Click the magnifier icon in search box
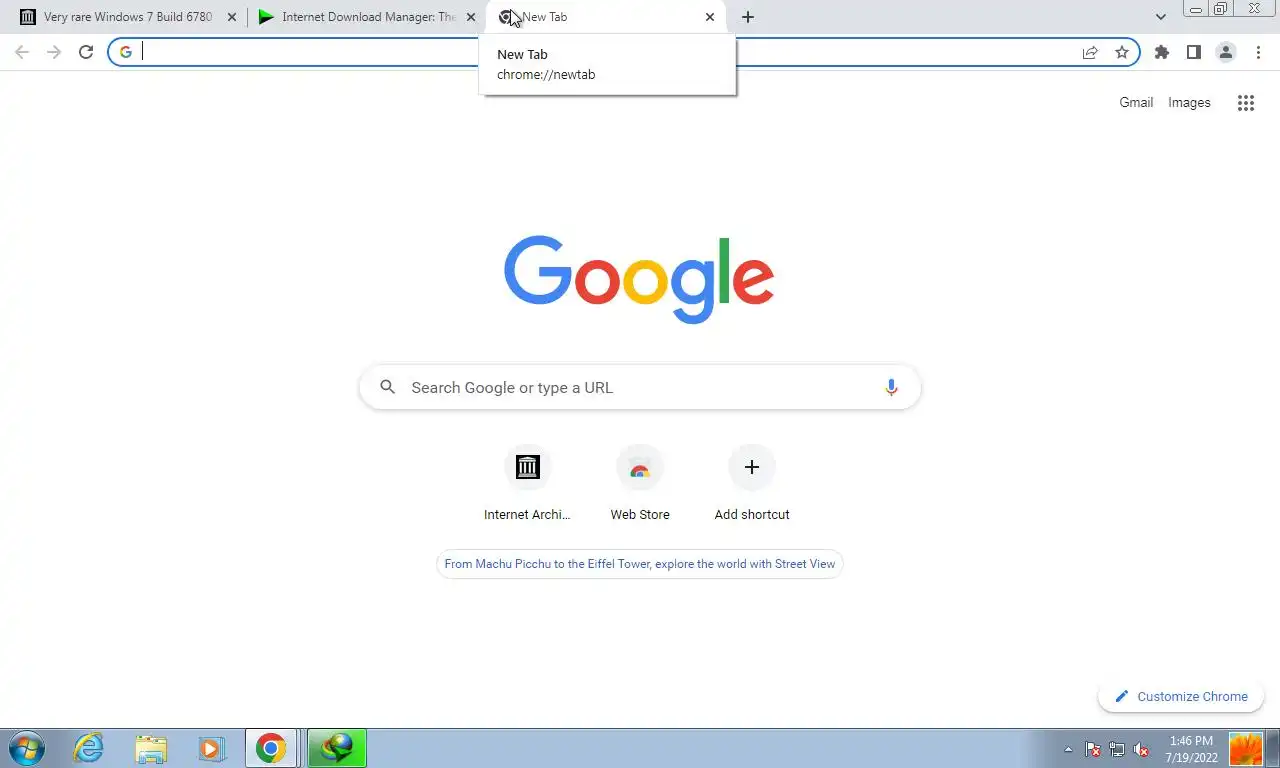This screenshot has width=1280, height=768. pyautogui.click(x=388, y=387)
